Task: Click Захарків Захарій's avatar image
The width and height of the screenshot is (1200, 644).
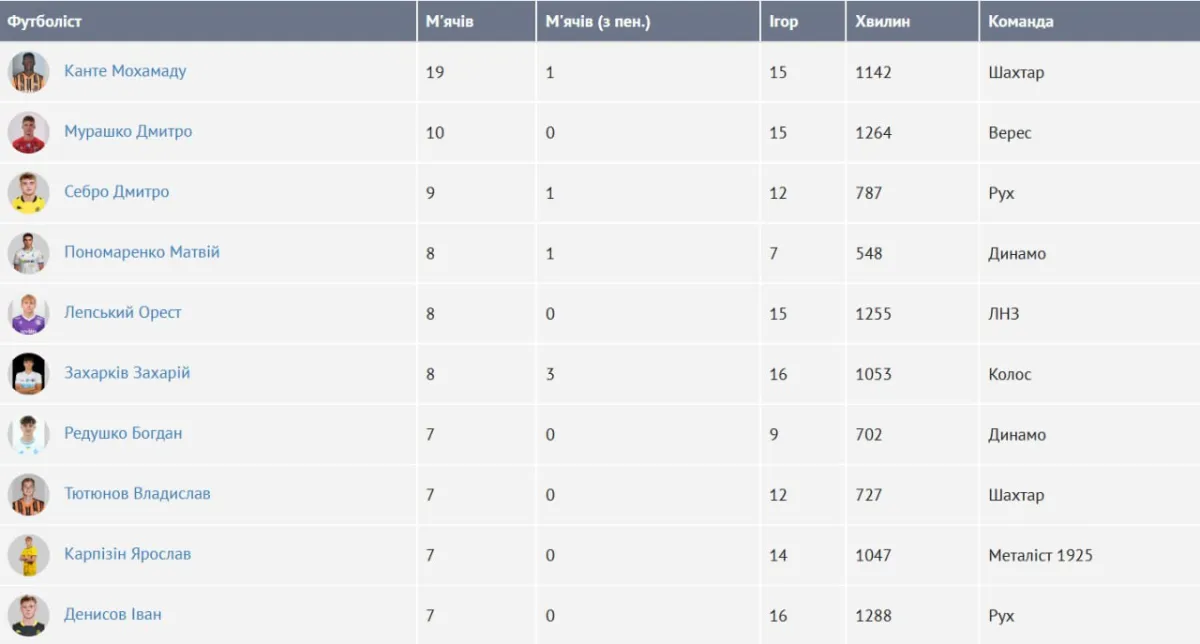Action: point(29,373)
